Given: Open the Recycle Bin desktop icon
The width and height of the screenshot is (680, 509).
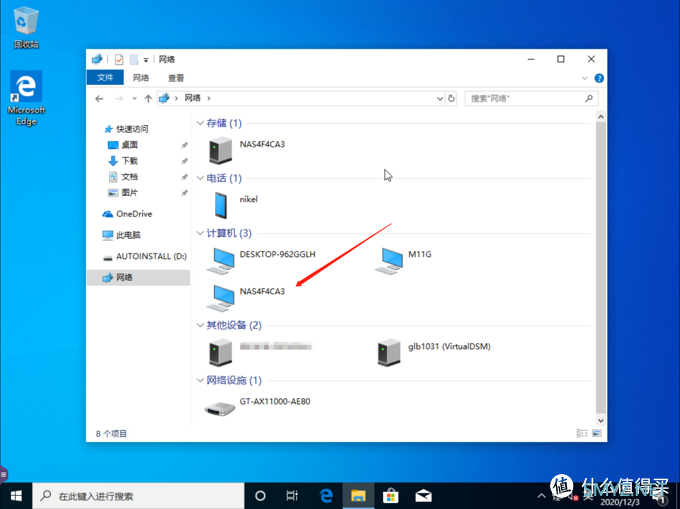Looking at the screenshot, I should pos(26,27).
